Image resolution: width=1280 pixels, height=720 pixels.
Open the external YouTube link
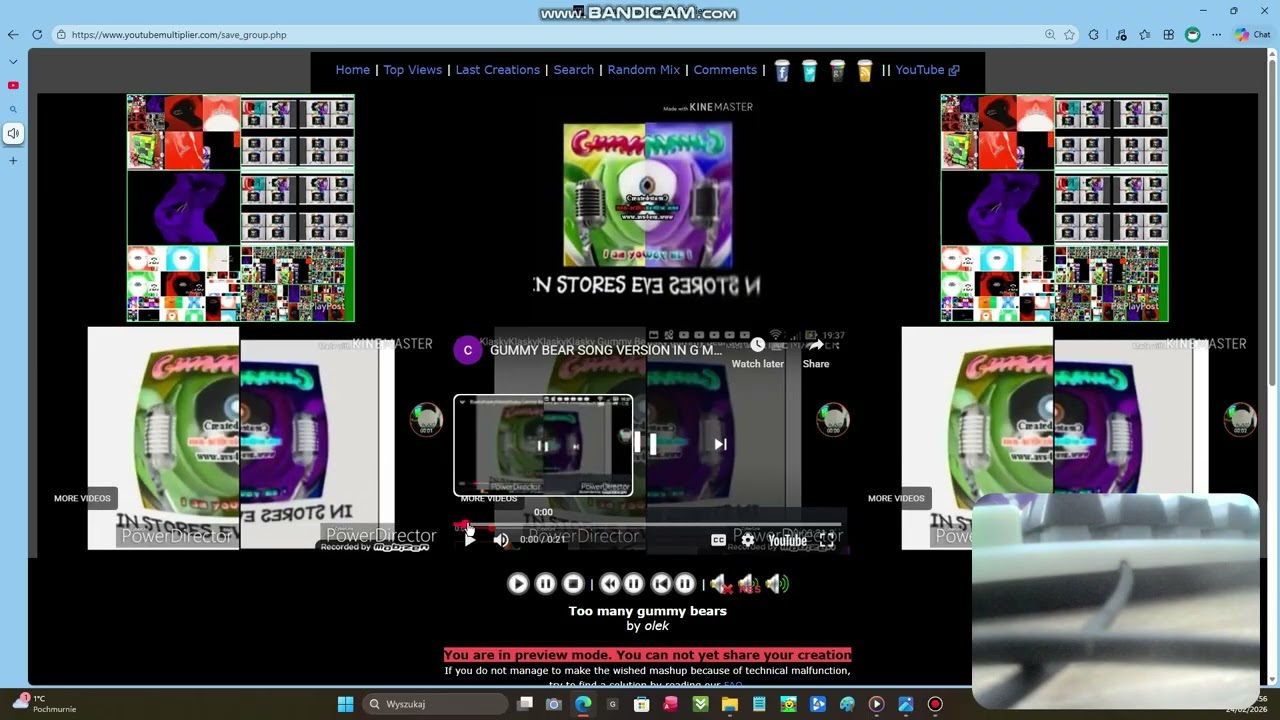coord(927,70)
